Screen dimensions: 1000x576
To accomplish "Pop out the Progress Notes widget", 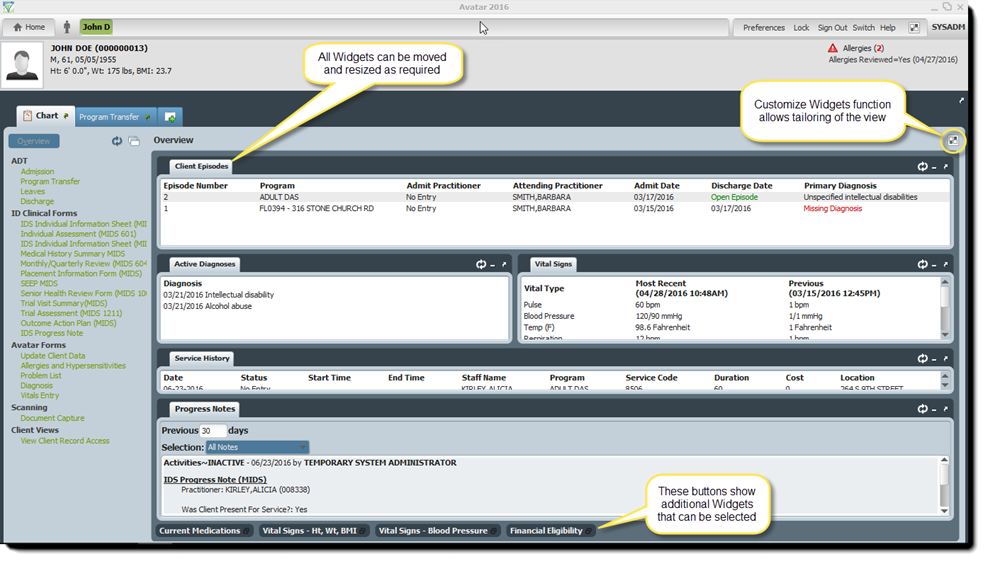I will (946, 409).
